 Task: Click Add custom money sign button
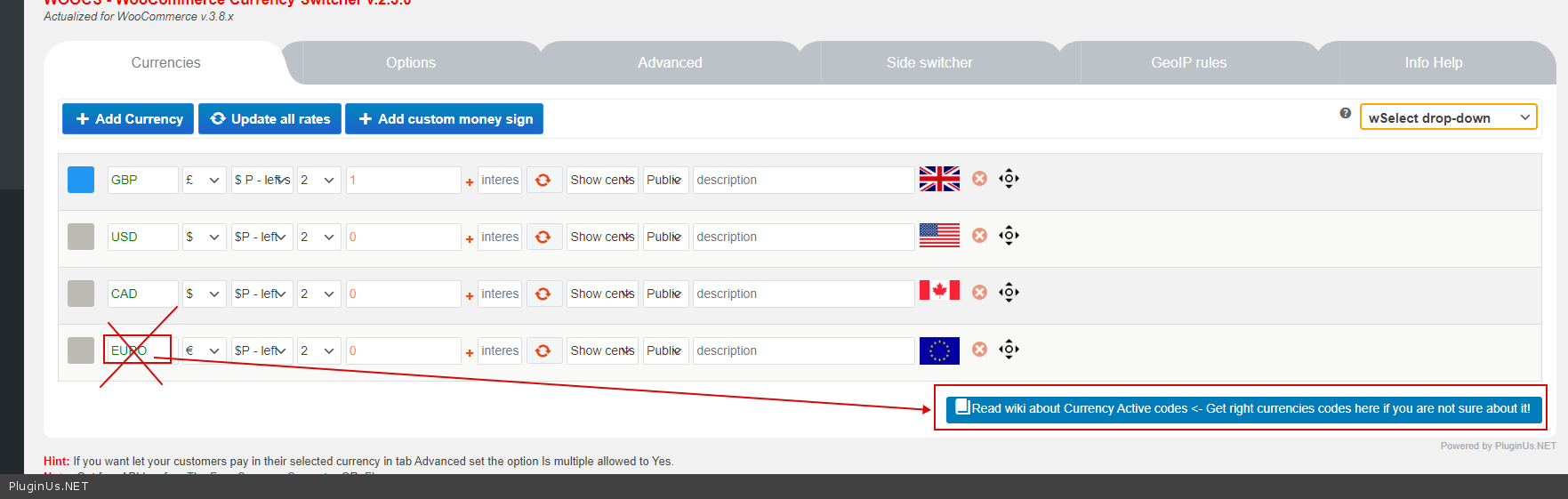click(444, 118)
